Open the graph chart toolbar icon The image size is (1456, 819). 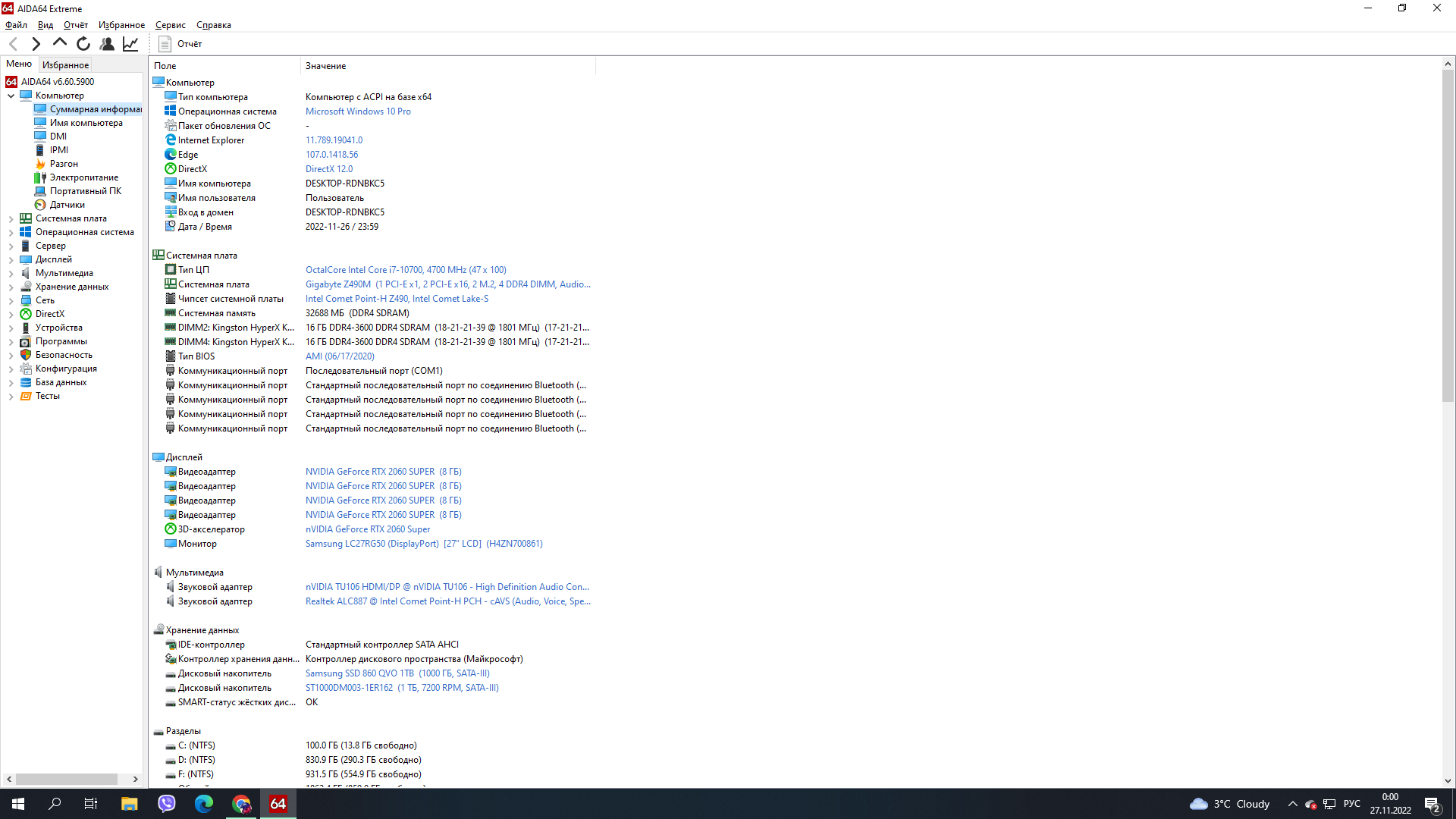[x=130, y=44]
